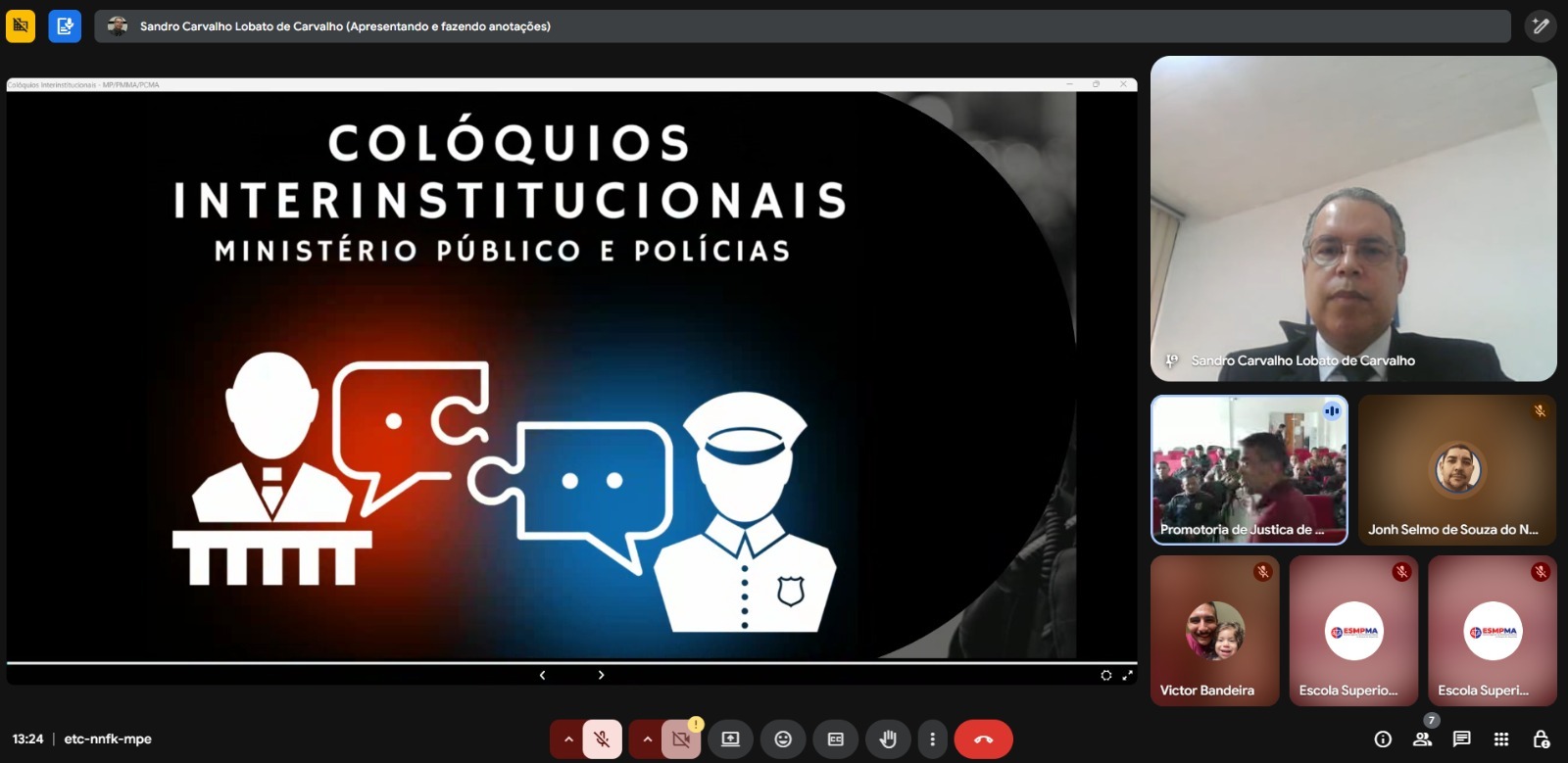Toggle closed captions
This screenshot has height=763, width=1568.
point(835,739)
